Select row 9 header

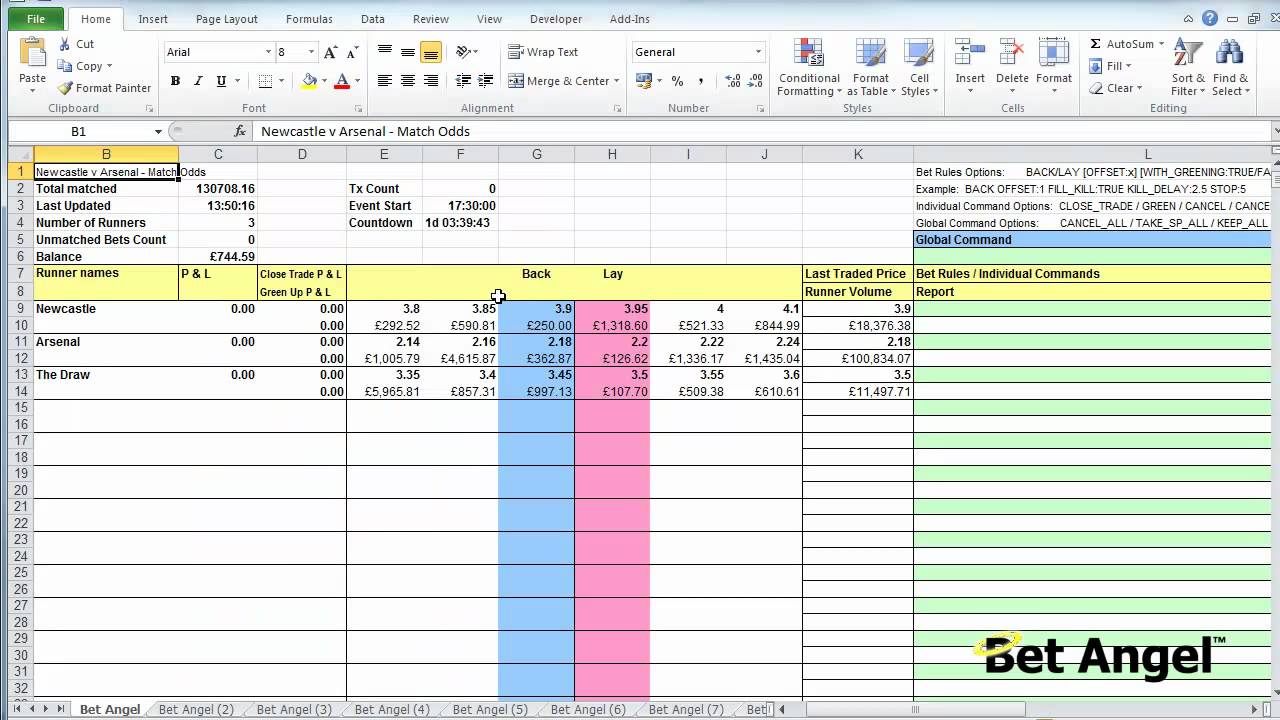(20, 308)
